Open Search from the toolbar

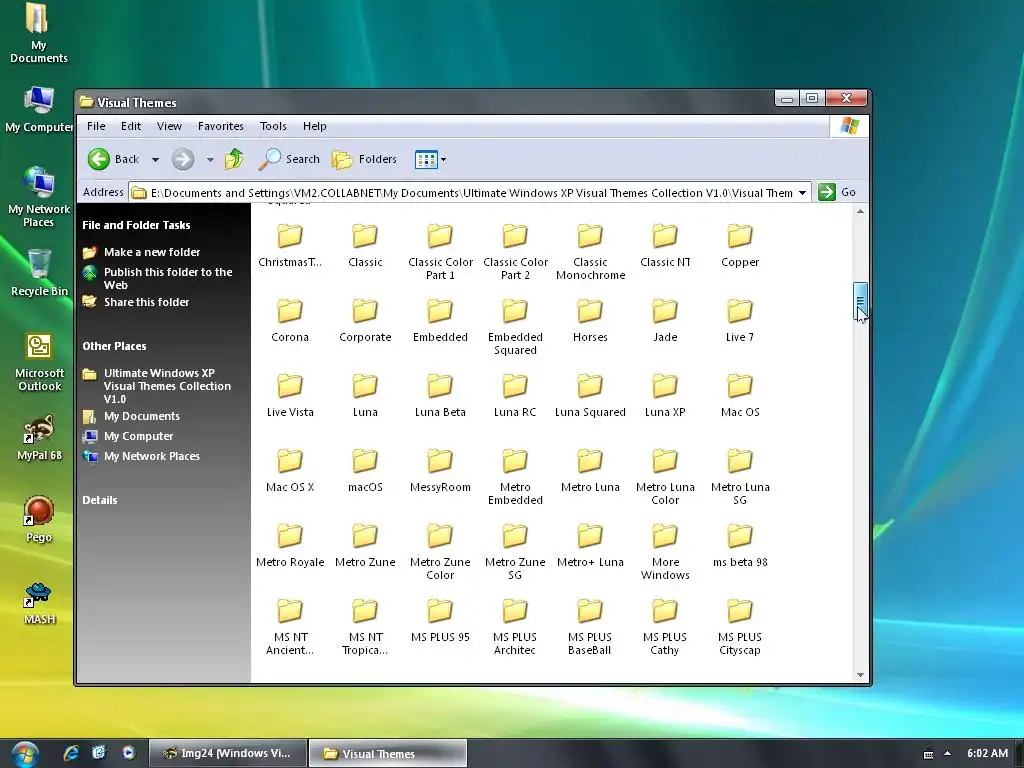289,159
